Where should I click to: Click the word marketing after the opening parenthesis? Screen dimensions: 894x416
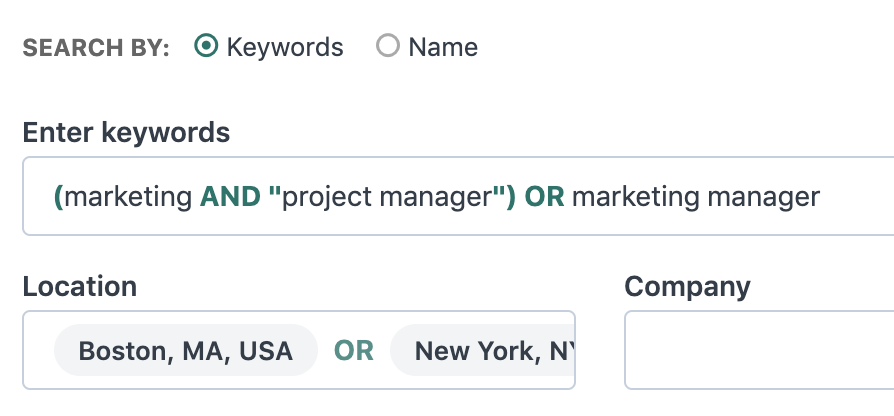tap(128, 197)
